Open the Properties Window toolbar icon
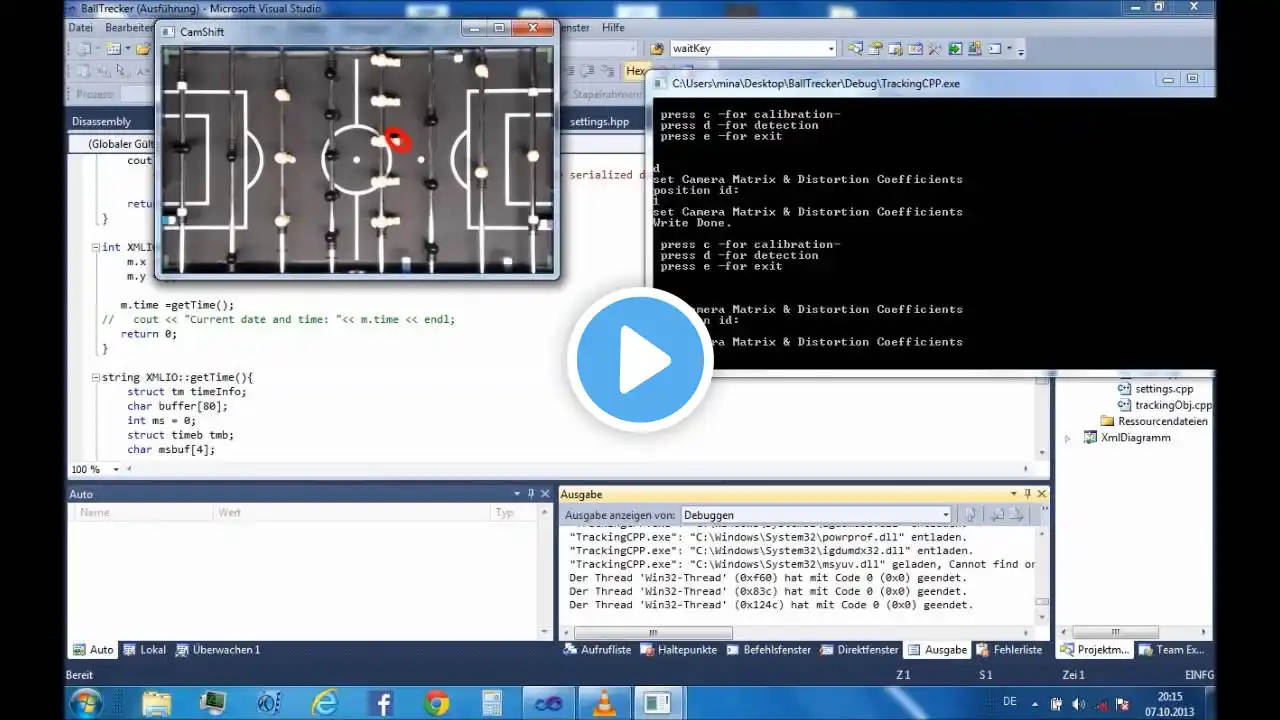Screen dimensions: 1280x720 pyautogui.click(x=876, y=48)
